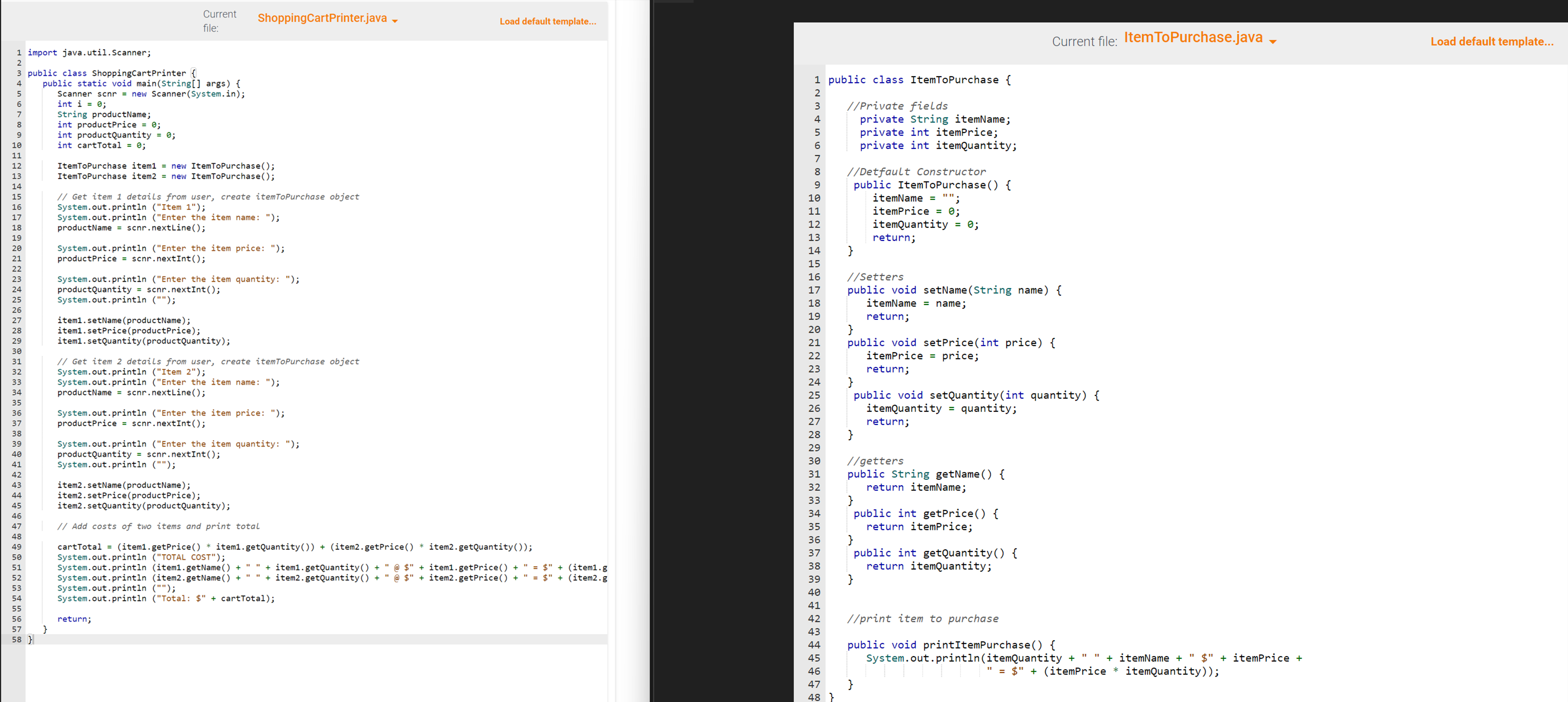Image resolution: width=1568 pixels, height=702 pixels.
Task: Place cursor on import java.util.Scanner line
Action: [89, 53]
